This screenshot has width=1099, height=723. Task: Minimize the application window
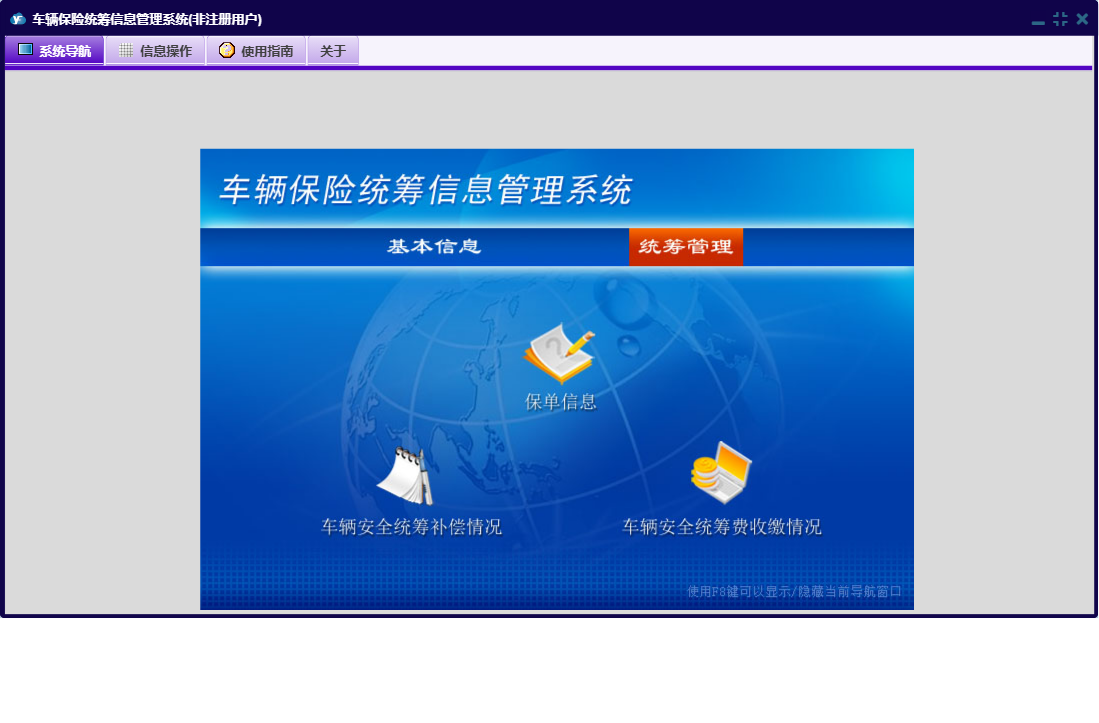1038,20
